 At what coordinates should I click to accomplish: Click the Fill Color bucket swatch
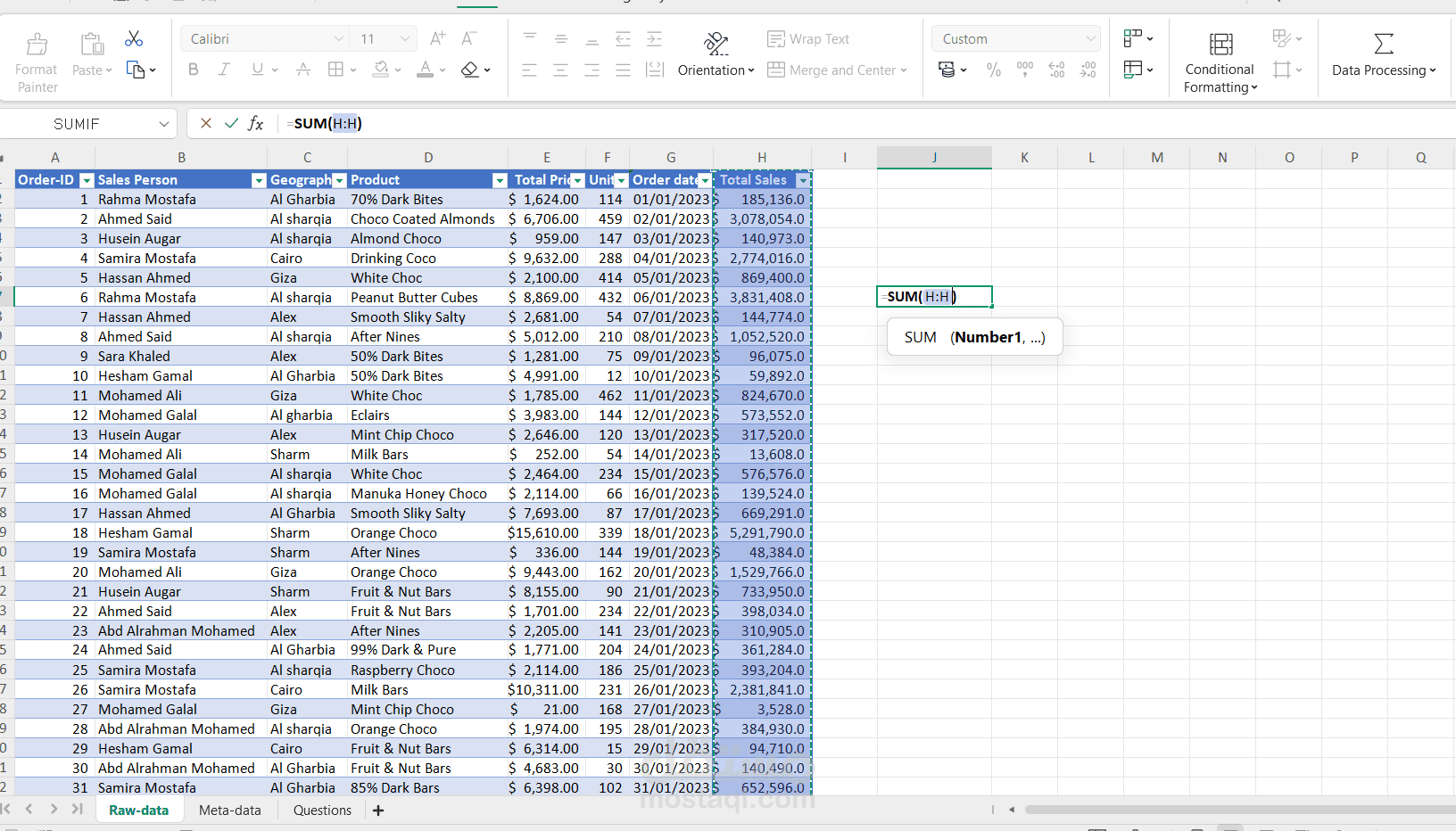pyautogui.click(x=381, y=70)
